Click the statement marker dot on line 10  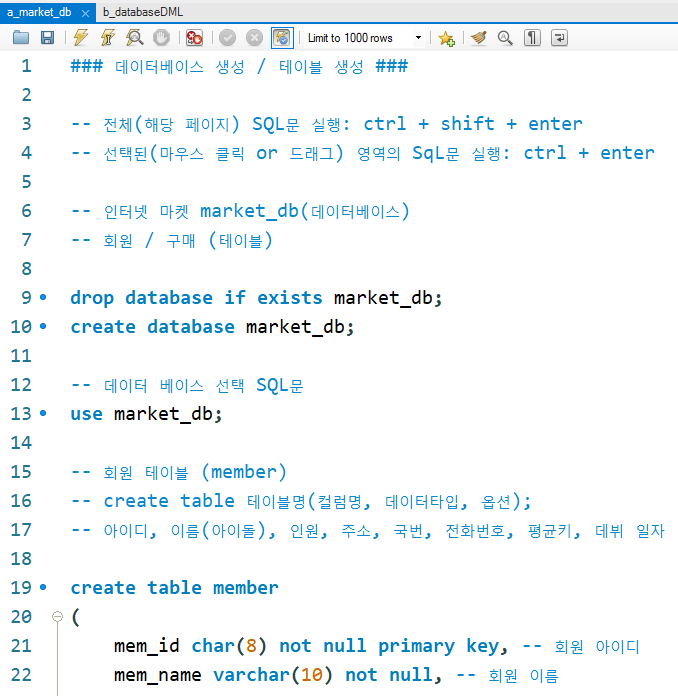click(43, 326)
